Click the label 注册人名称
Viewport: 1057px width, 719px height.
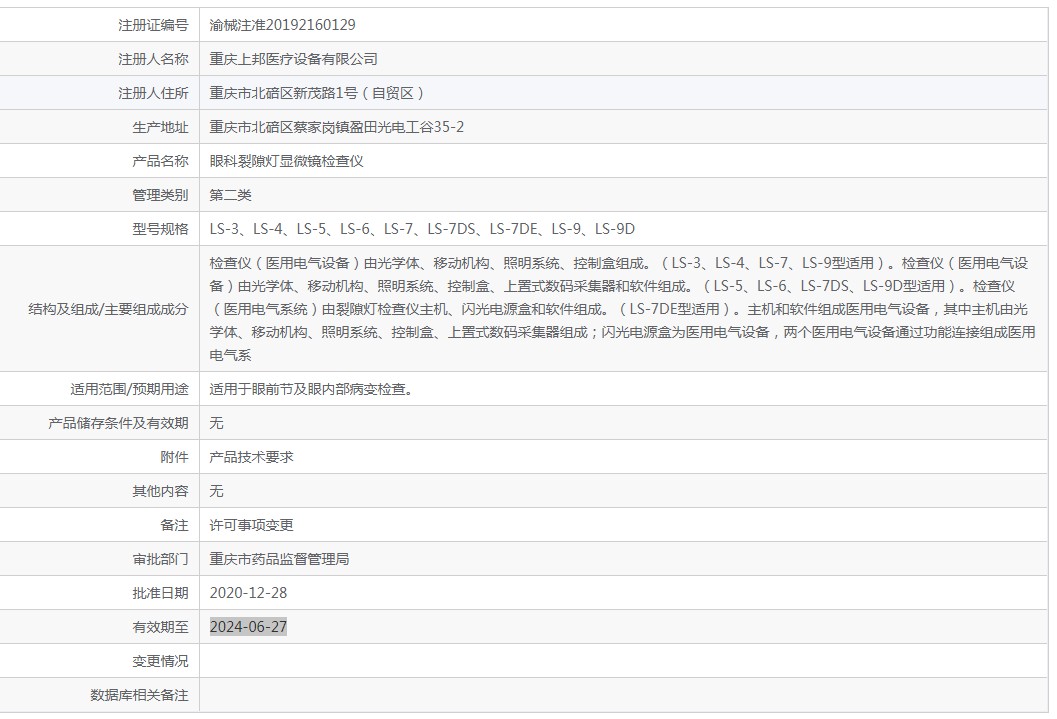pyautogui.click(x=153, y=59)
